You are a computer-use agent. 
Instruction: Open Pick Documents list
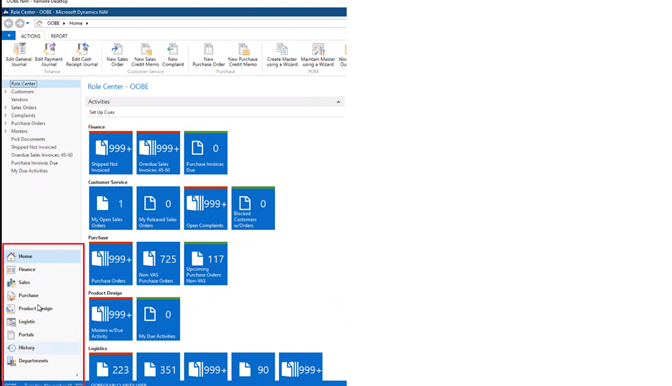(x=28, y=139)
